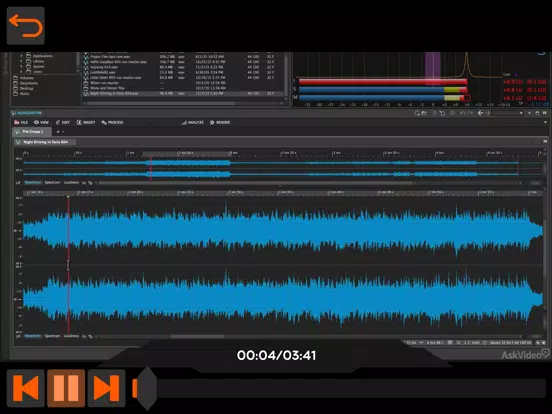Screen dimensions: 552x414
Task: Switch overview to Waveform display
Action: pyautogui.click(x=33, y=182)
